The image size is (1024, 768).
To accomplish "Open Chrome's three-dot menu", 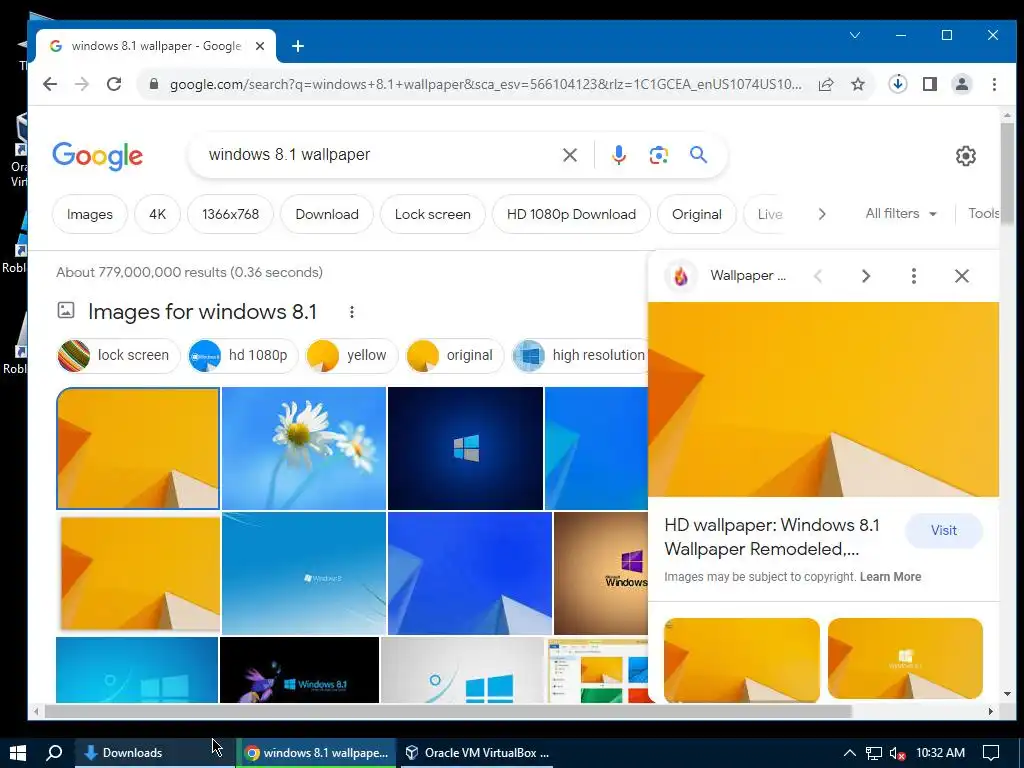I will [994, 84].
